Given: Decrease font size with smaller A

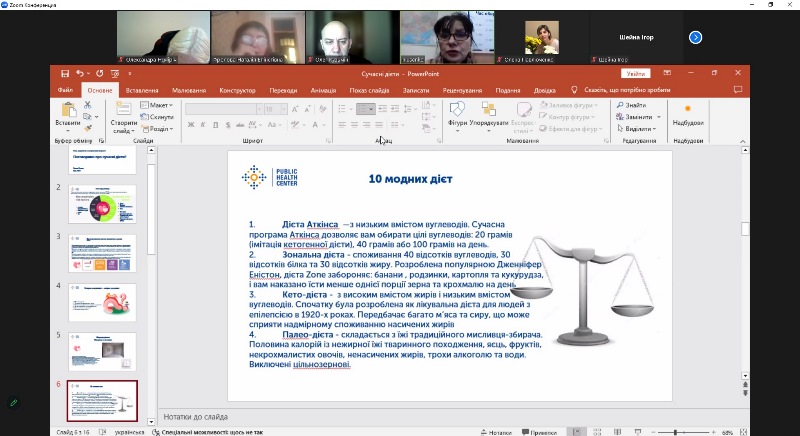Looking at the screenshot, I should (x=307, y=109).
